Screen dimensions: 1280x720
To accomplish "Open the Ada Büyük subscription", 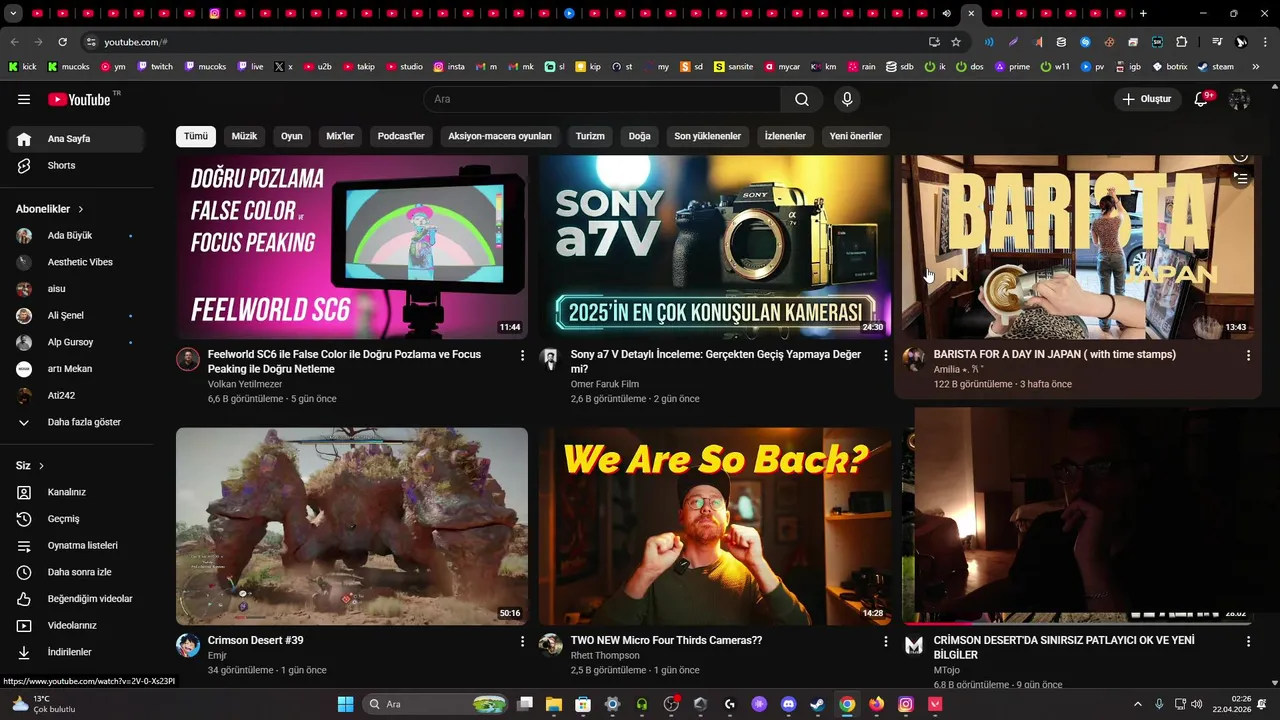I will point(76,236).
